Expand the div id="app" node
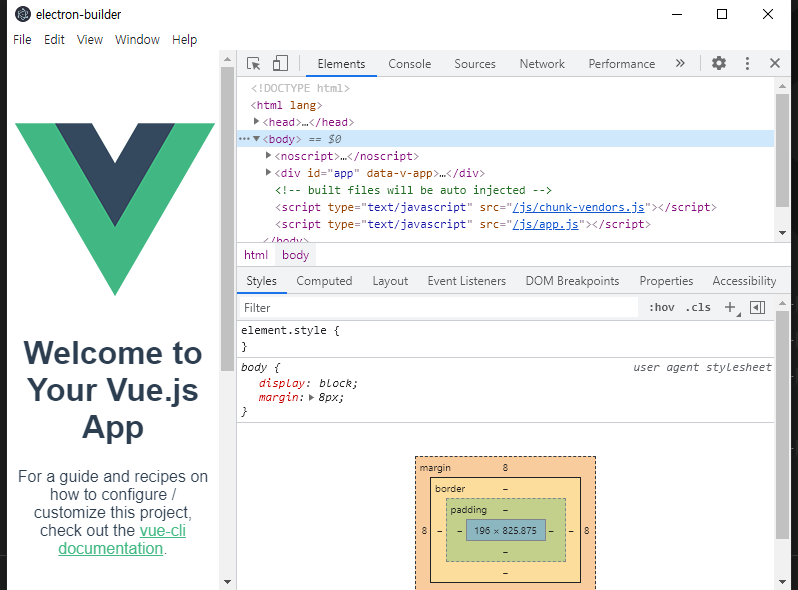The height and width of the screenshot is (590, 798). click(x=268, y=173)
